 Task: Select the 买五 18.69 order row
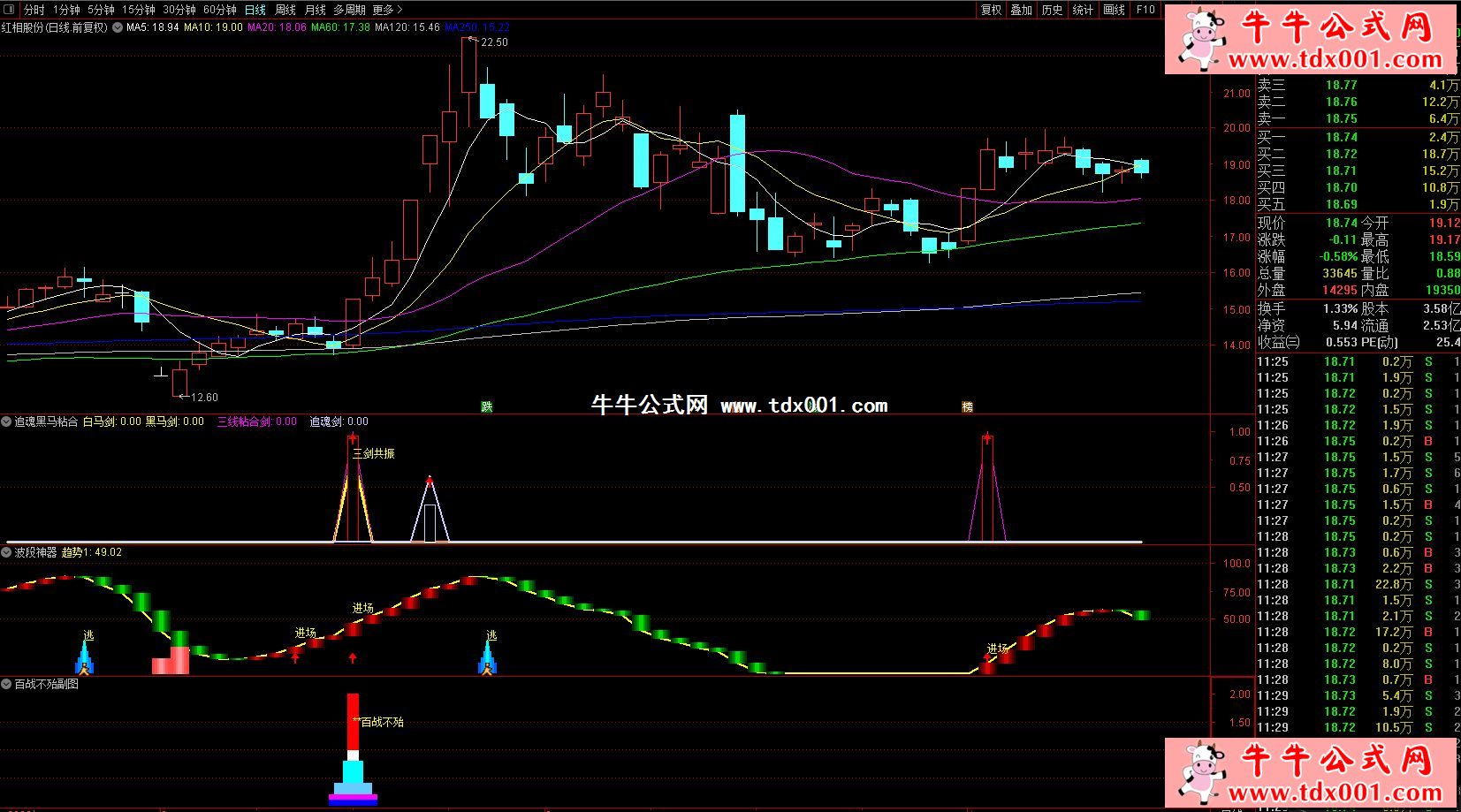click(x=1358, y=204)
